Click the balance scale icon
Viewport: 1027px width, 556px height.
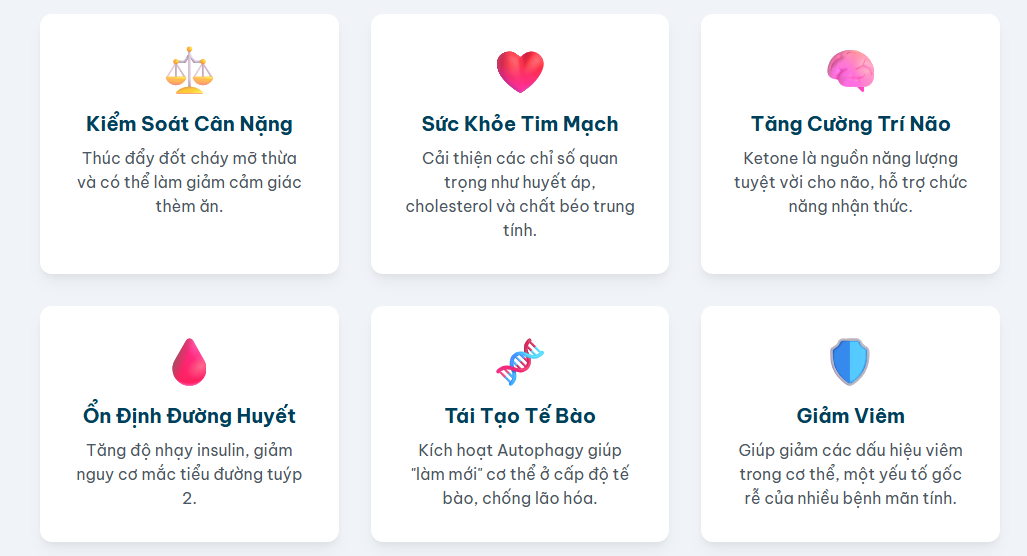[189, 71]
